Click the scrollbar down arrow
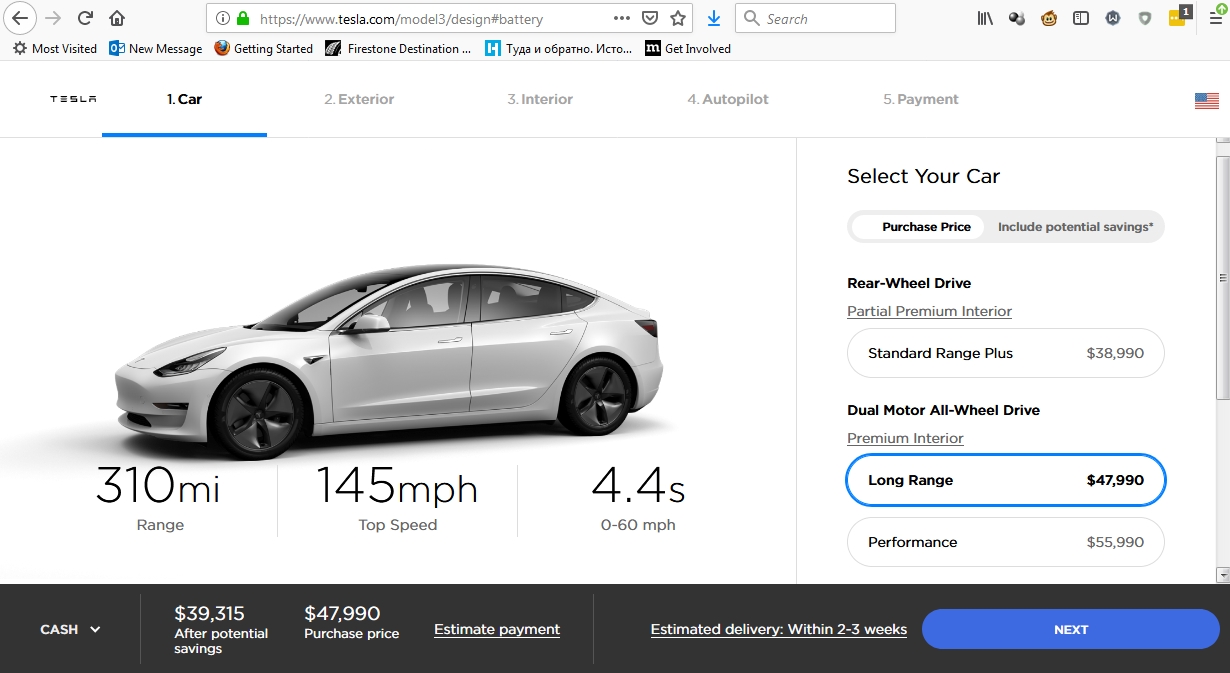Image resolution: width=1230 pixels, height=673 pixels. 1222,575
